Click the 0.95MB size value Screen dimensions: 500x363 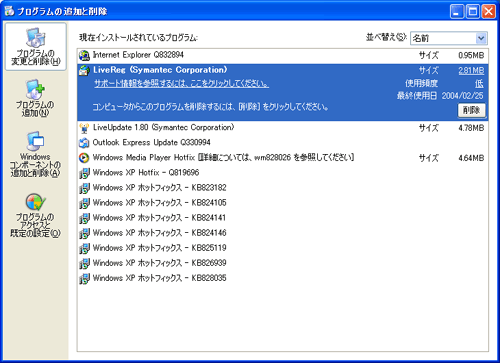point(471,55)
